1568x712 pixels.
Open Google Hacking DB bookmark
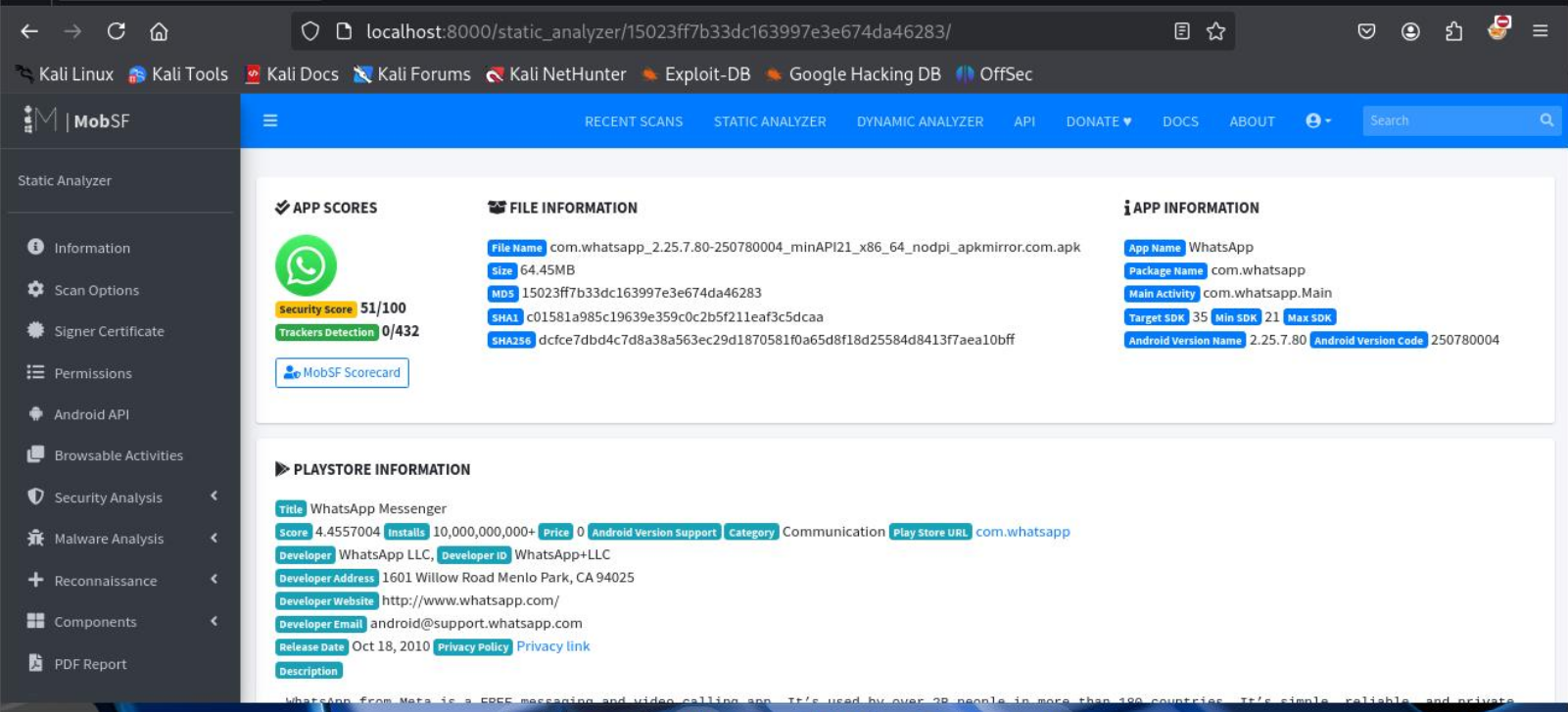[853, 74]
